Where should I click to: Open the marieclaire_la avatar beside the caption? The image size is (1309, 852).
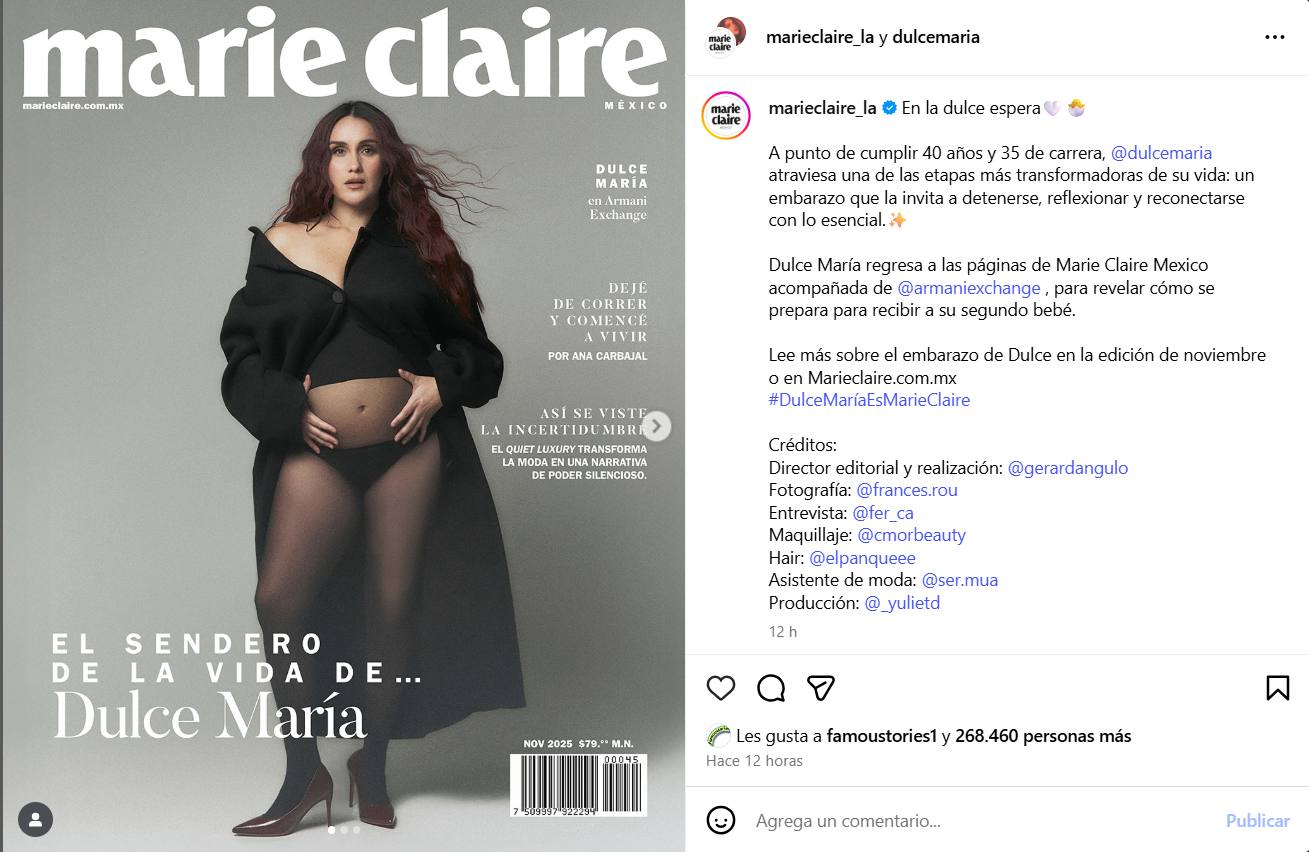tap(726, 114)
